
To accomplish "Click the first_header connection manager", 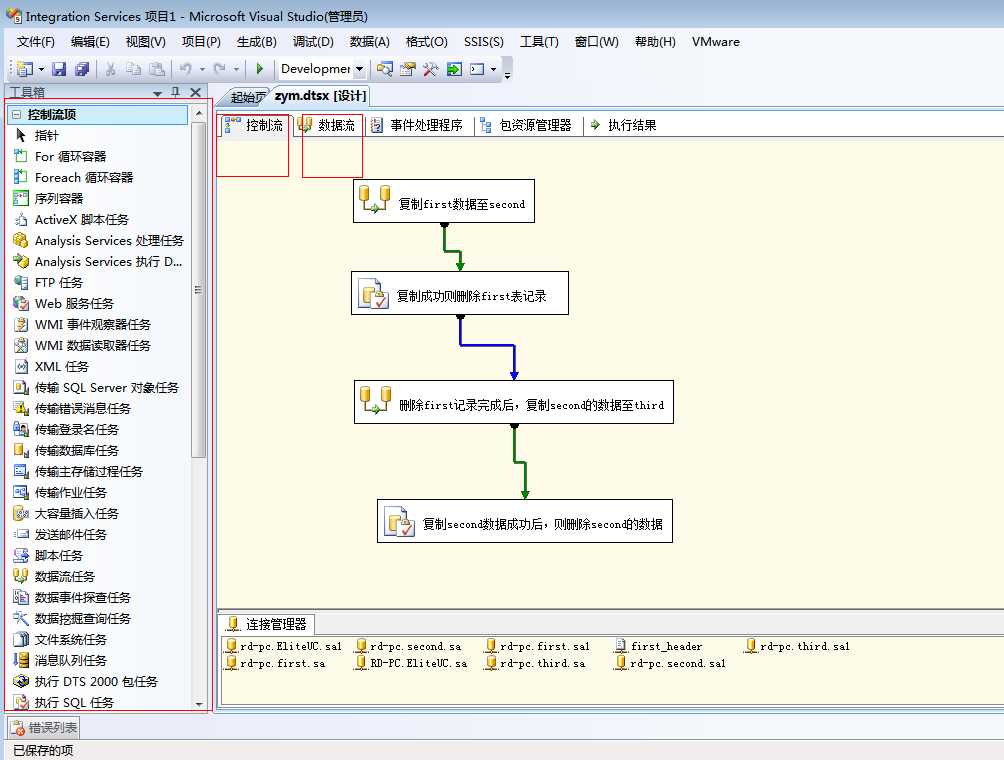I will point(667,646).
